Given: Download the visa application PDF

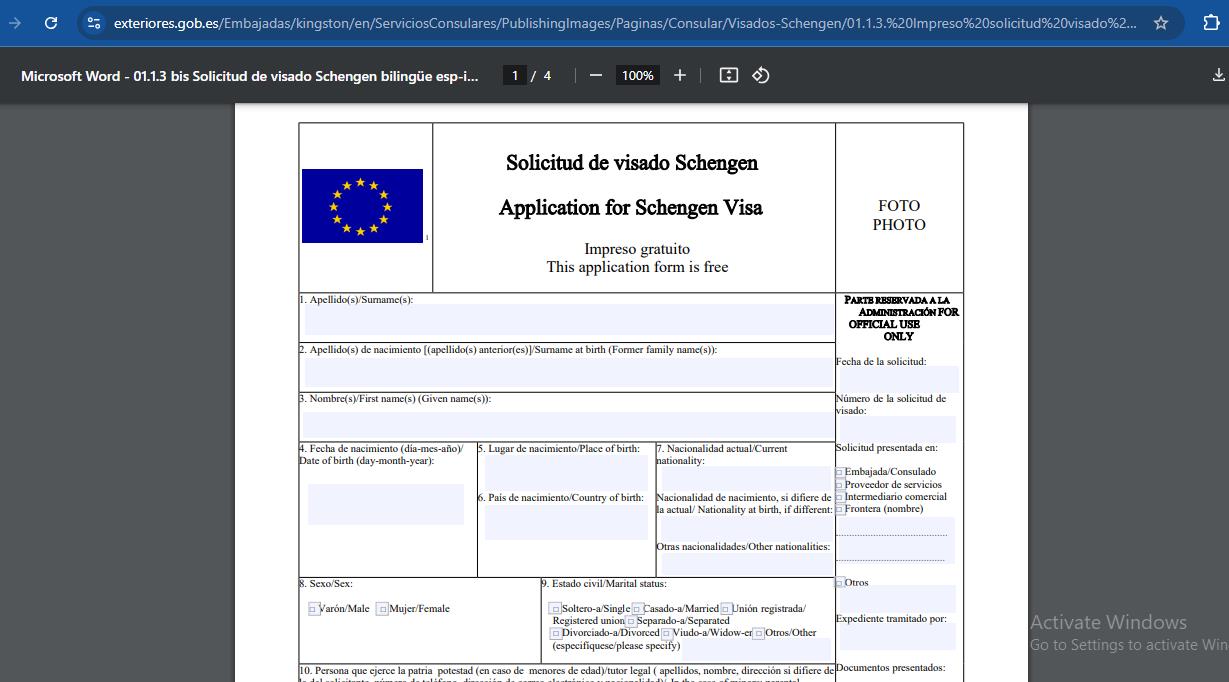Looking at the screenshot, I should point(1218,74).
